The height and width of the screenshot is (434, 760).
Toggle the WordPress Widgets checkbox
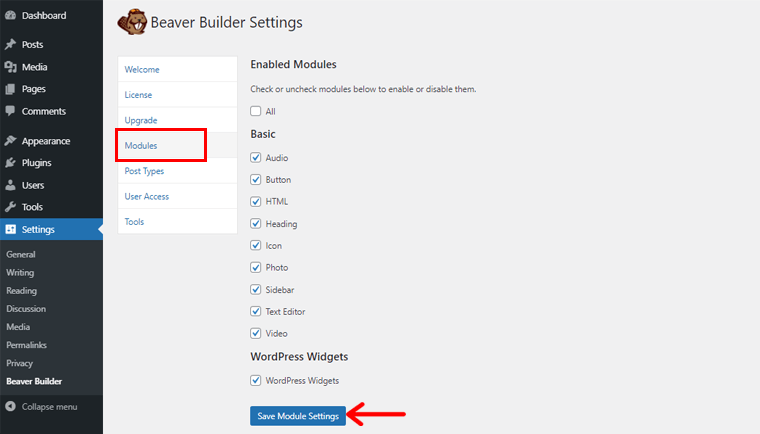(256, 381)
